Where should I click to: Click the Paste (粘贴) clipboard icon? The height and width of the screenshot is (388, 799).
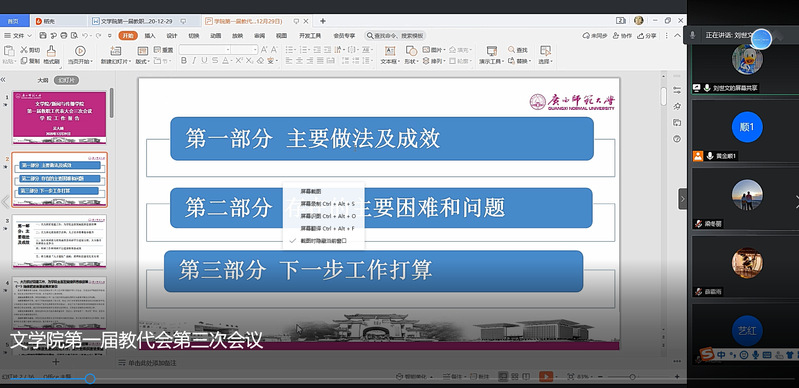pos(9,50)
